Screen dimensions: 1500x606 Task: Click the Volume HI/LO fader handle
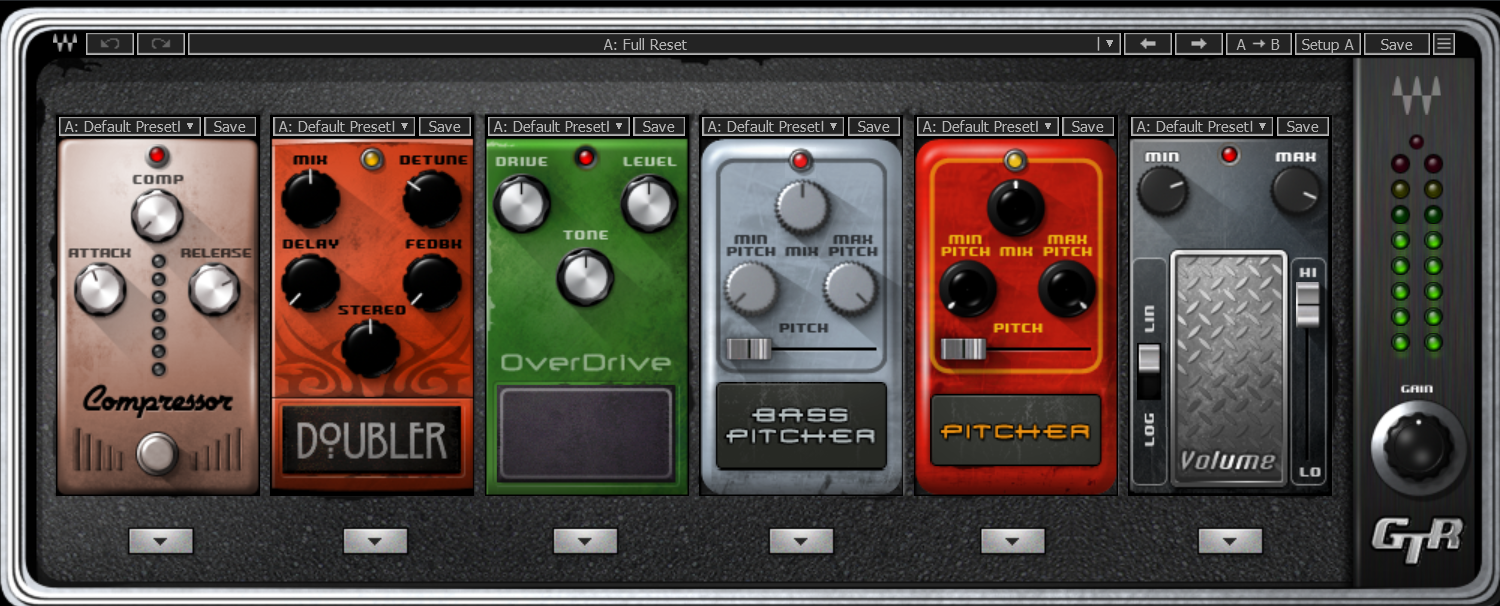click(x=1308, y=304)
